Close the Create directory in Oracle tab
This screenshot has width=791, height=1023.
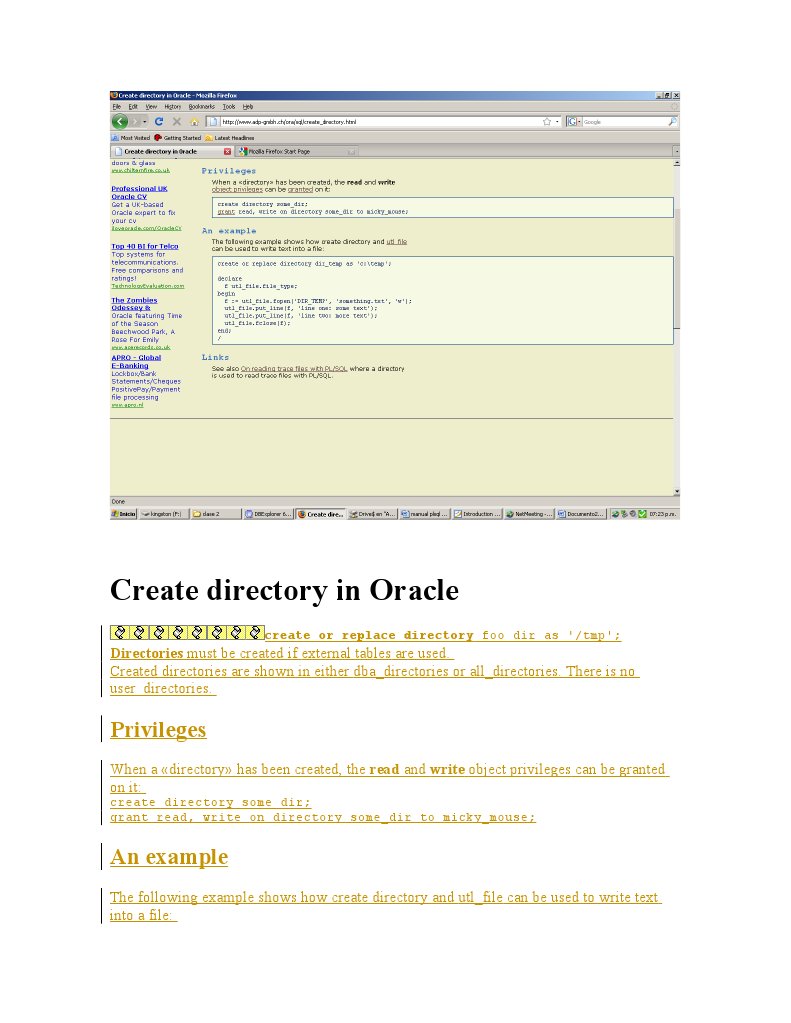pos(227,151)
